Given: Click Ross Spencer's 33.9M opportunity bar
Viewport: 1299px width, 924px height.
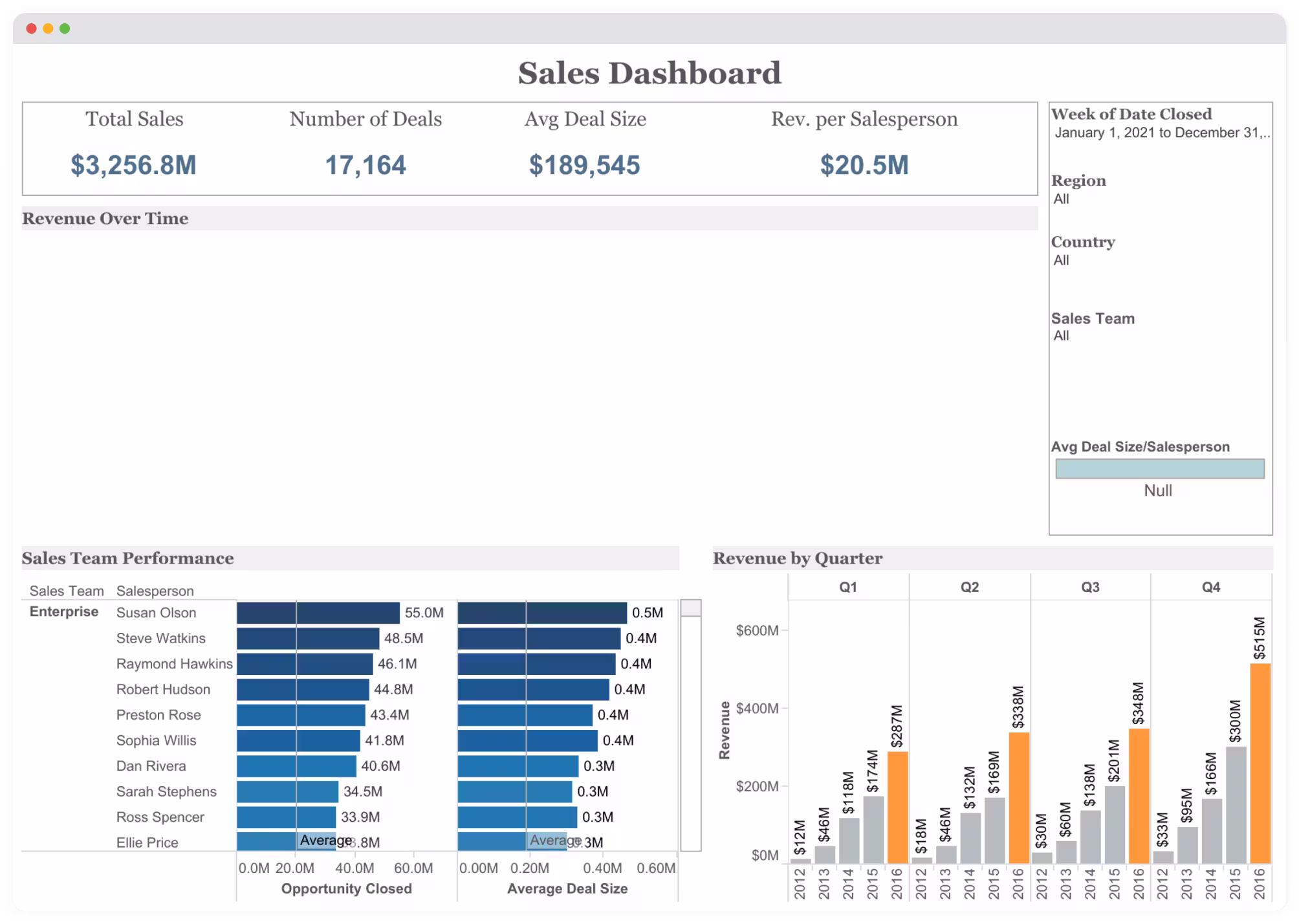Looking at the screenshot, I should 286,817.
